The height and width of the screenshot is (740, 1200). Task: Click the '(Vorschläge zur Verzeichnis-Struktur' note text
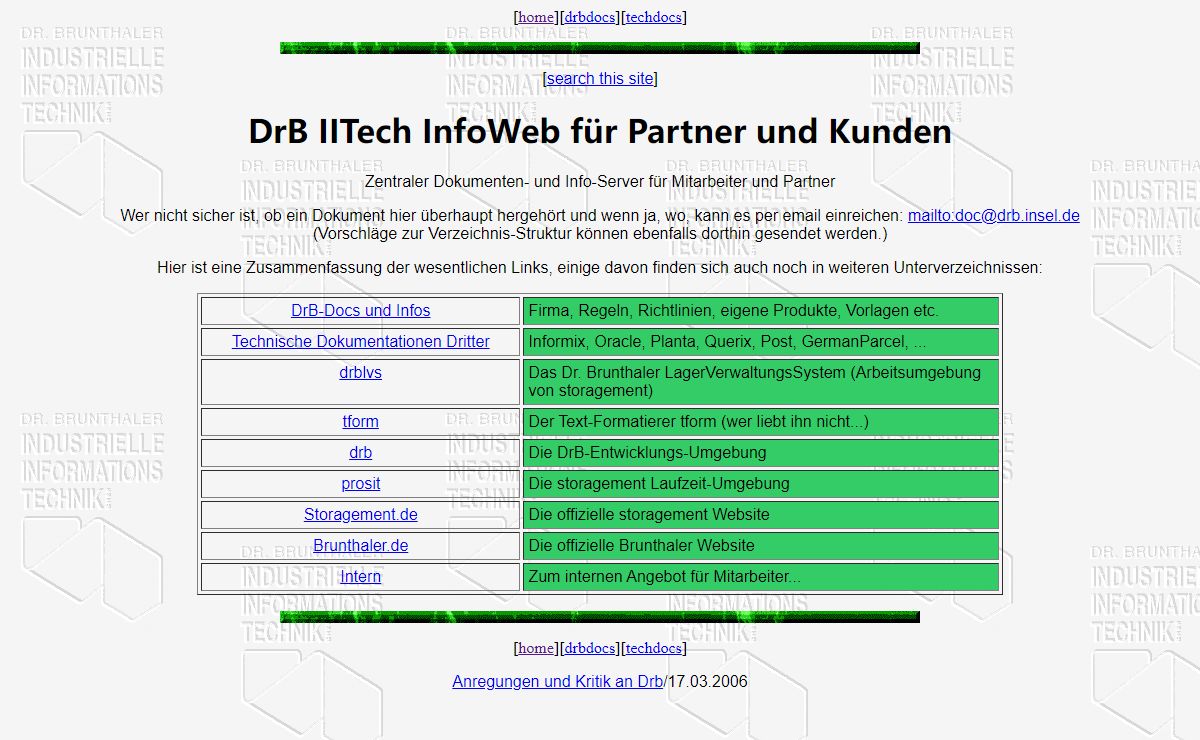tap(600, 234)
